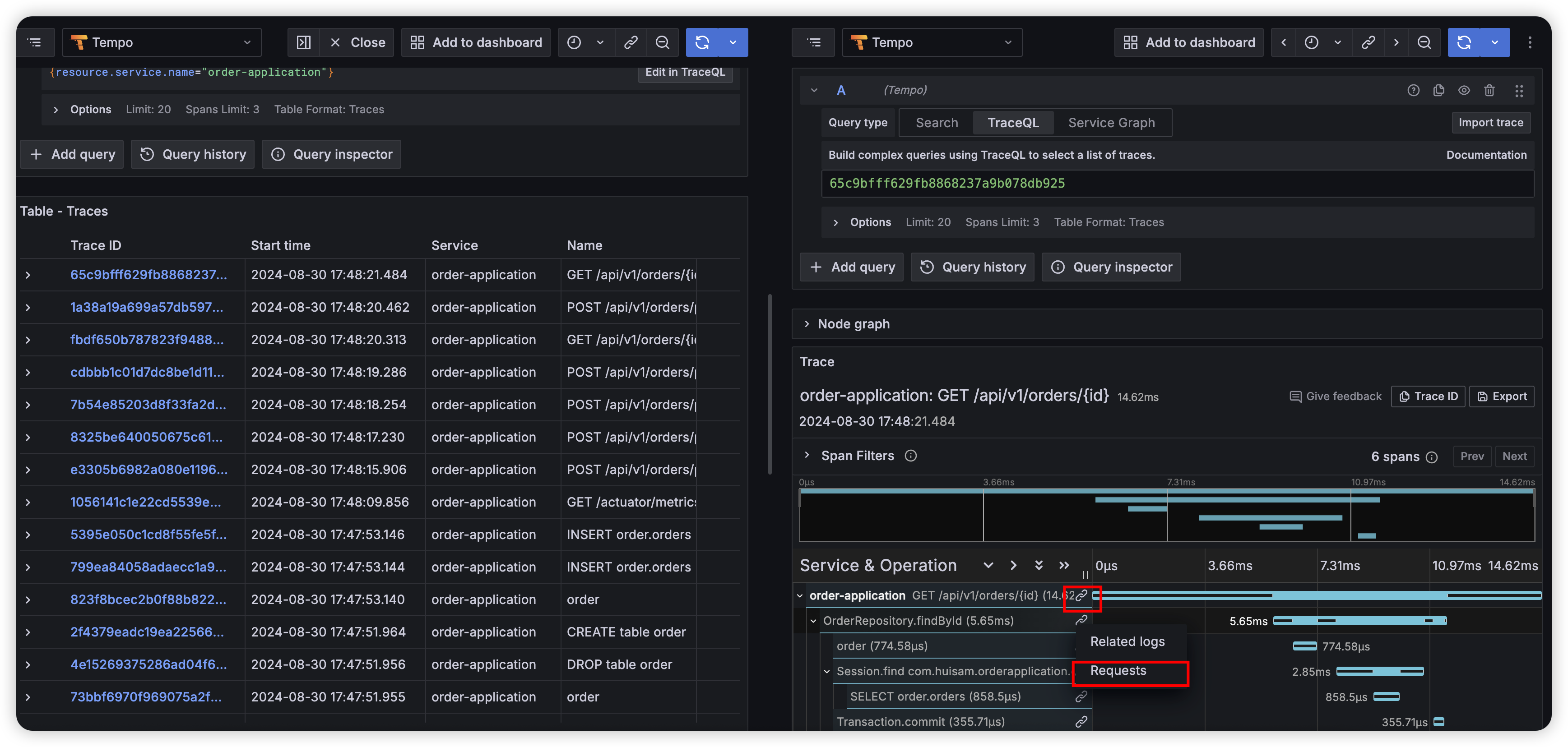Collapse order-application root span

coord(800,595)
